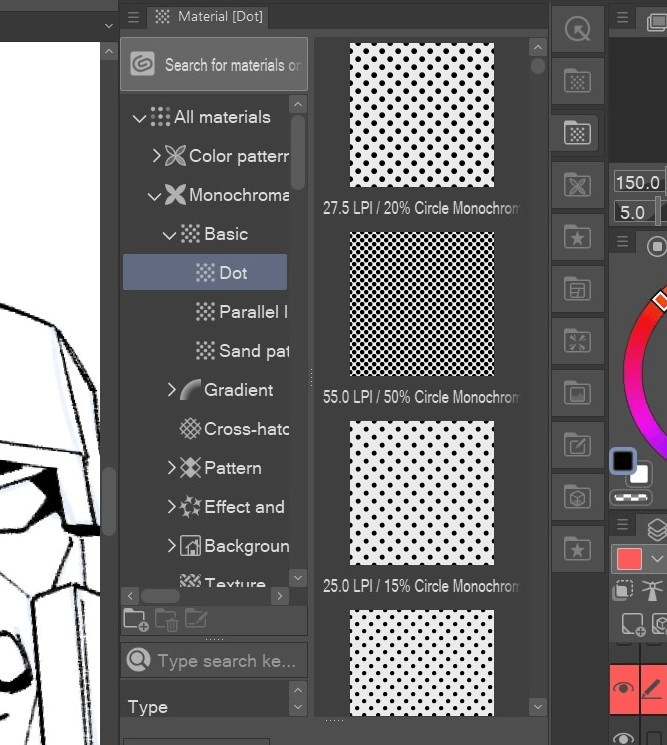Create new material folder

pos(135,620)
